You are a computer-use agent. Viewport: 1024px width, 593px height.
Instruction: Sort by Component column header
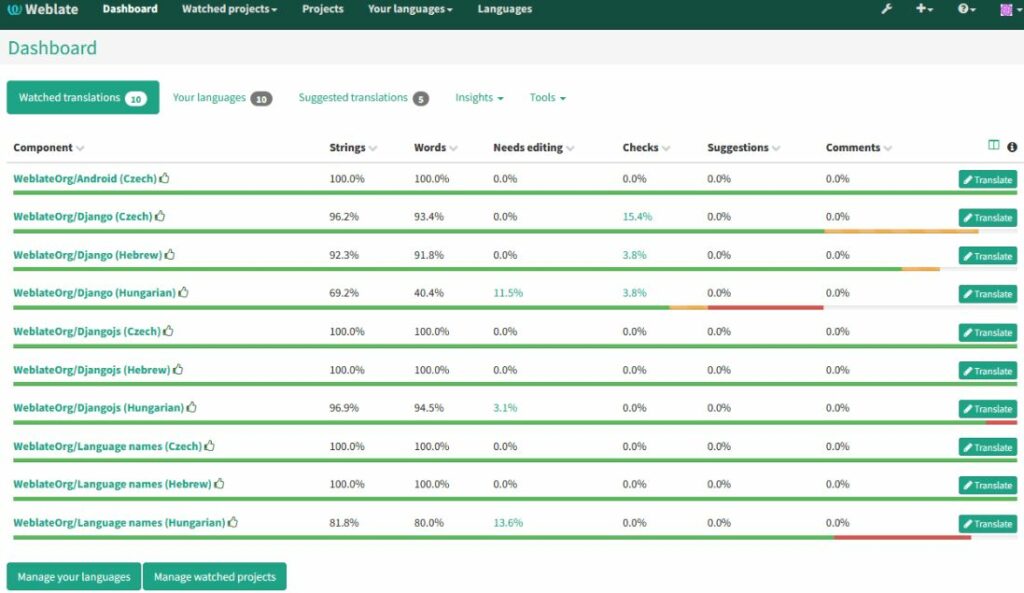(x=48, y=148)
